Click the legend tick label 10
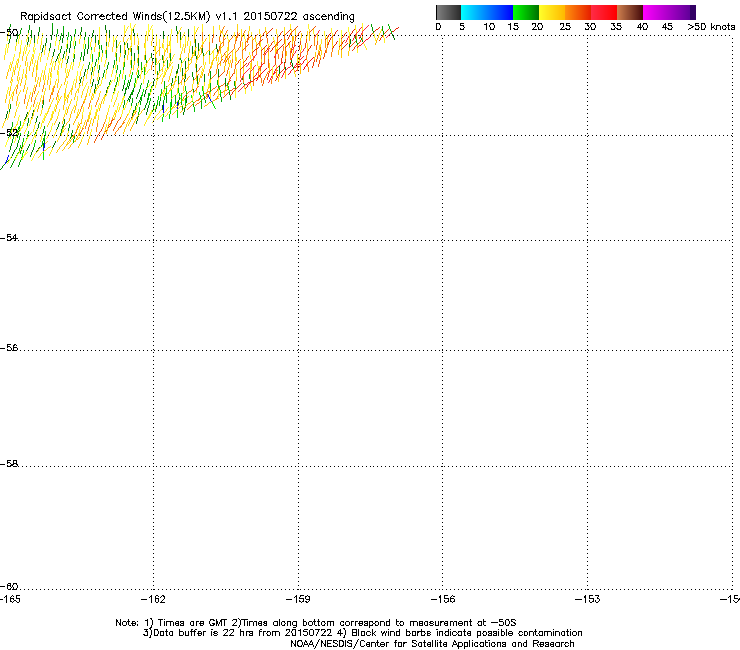Screen dimensions: 740x650 (x=489, y=27)
